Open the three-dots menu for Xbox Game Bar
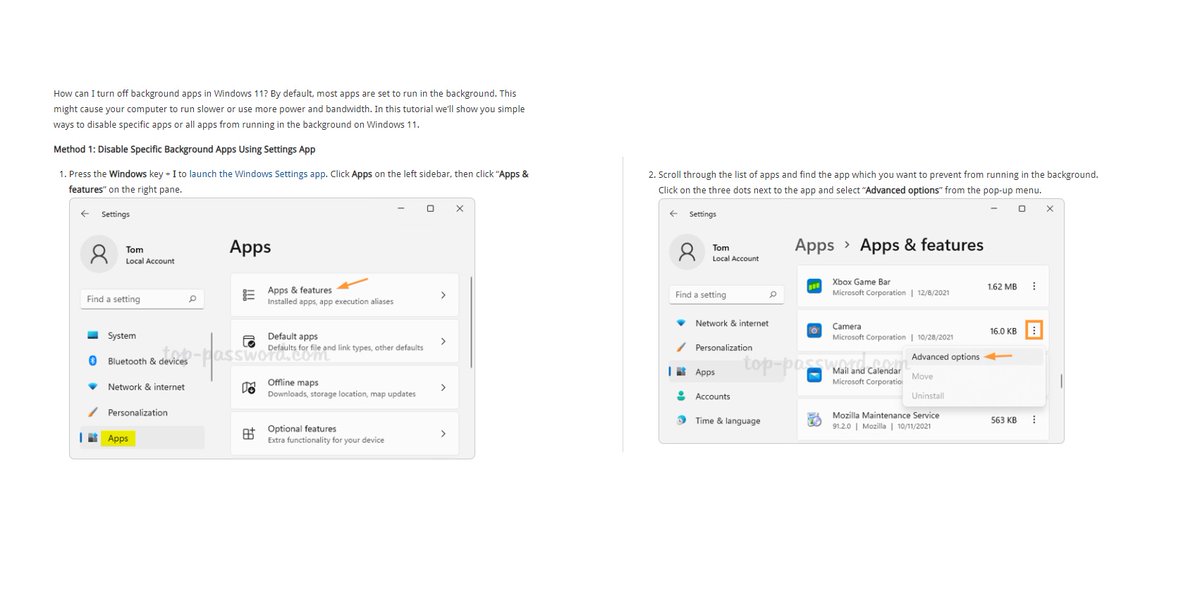 click(x=1034, y=286)
